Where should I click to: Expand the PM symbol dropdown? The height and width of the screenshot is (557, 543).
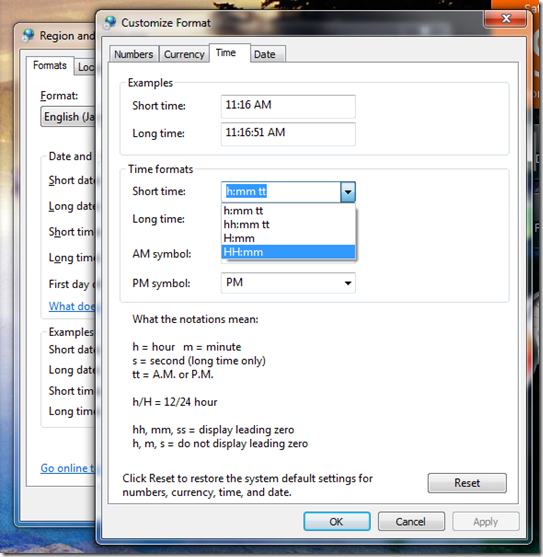[348, 283]
